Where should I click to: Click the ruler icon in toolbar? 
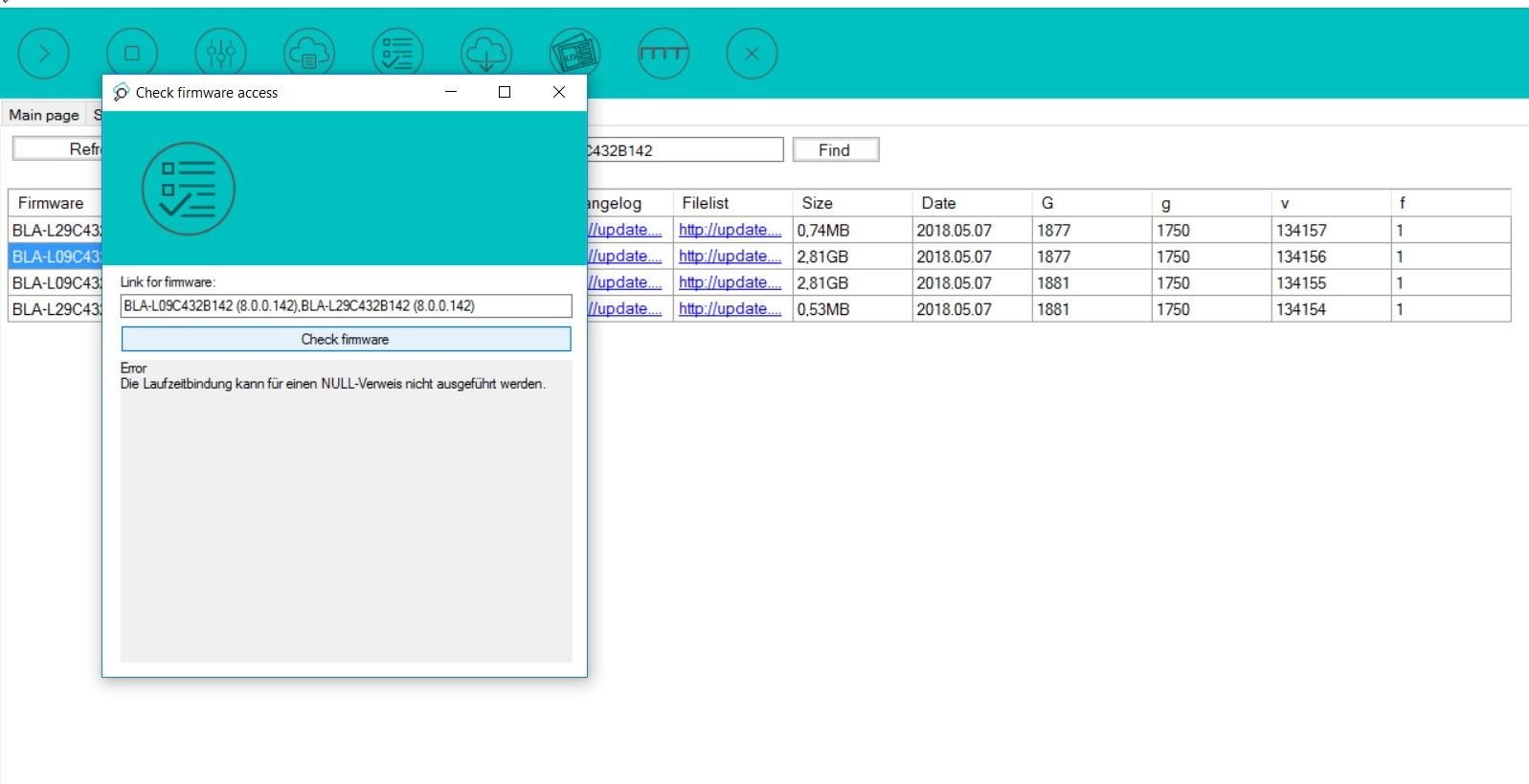click(x=663, y=54)
